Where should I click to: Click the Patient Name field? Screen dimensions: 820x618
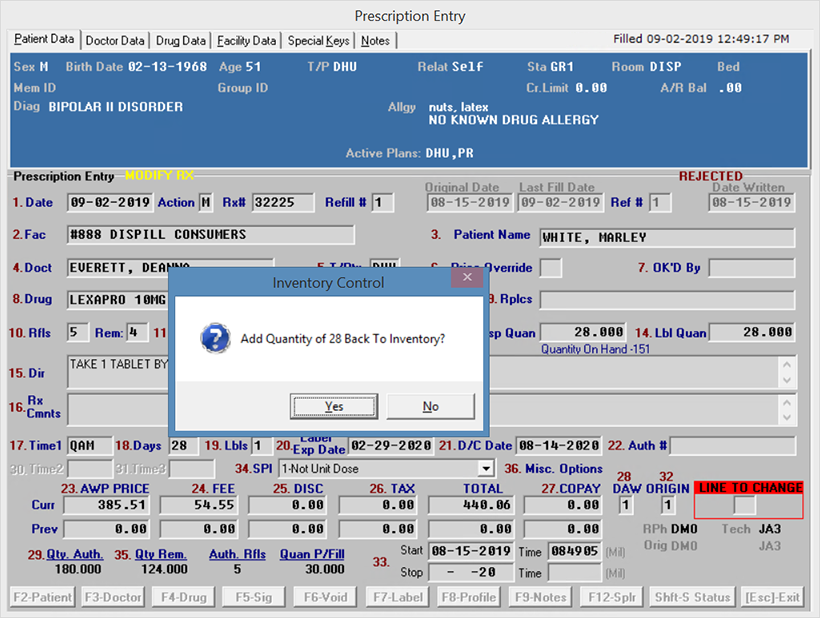pos(667,238)
